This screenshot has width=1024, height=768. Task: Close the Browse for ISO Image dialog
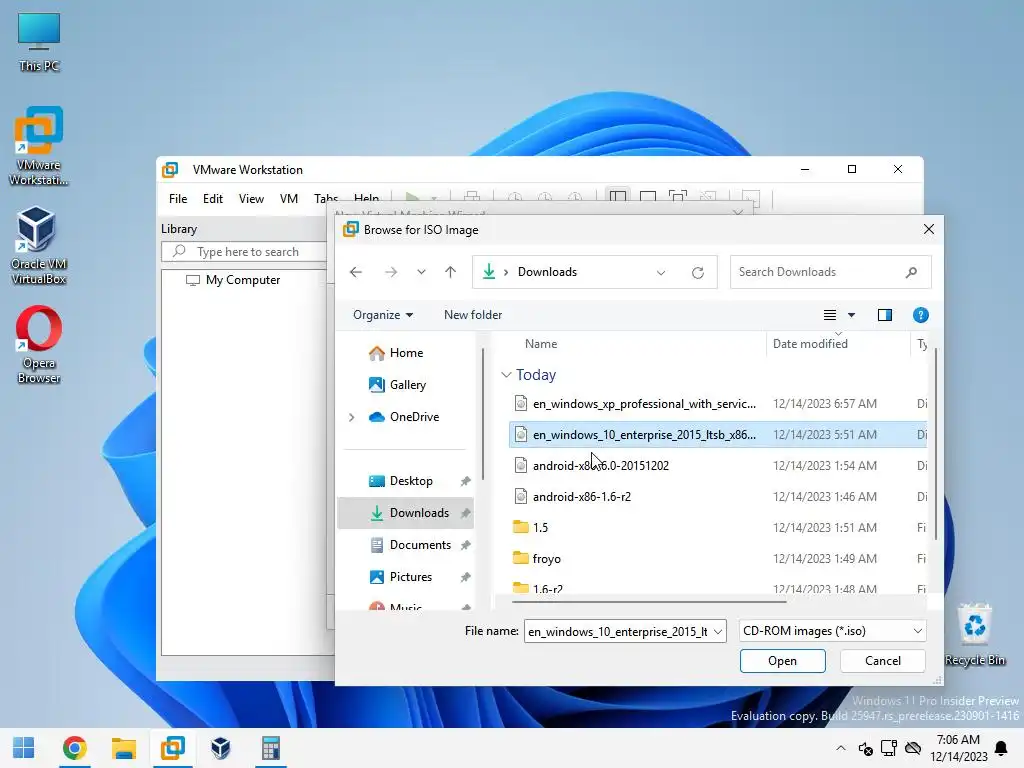(929, 229)
